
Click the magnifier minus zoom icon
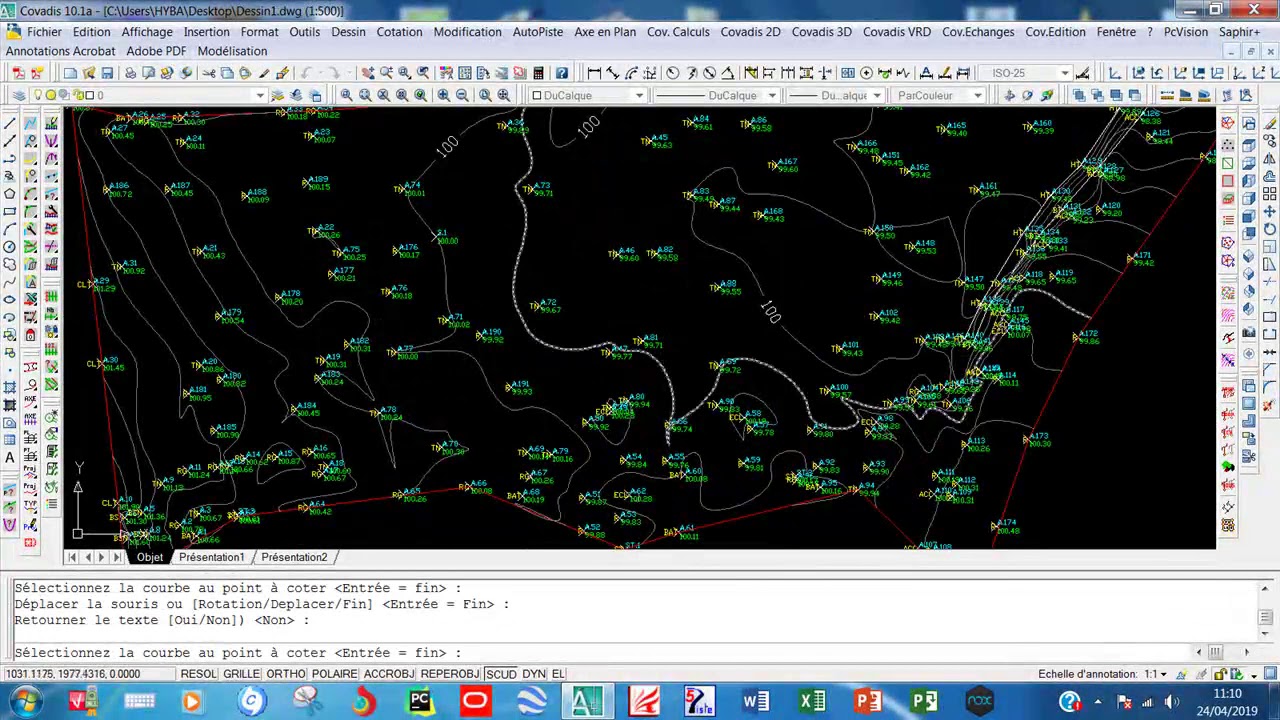462,95
